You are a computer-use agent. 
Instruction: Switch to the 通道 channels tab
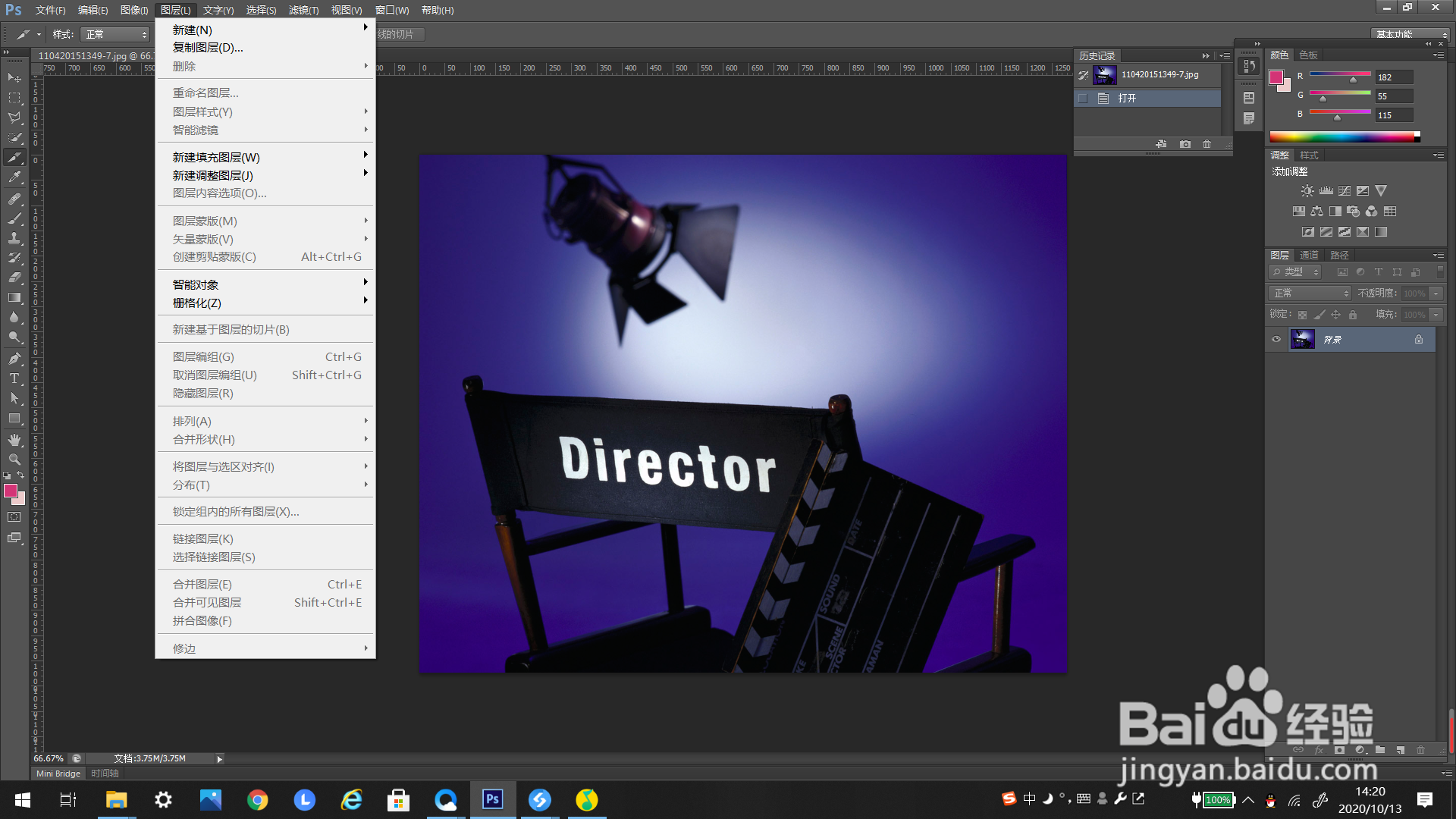[x=1309, y=256]
